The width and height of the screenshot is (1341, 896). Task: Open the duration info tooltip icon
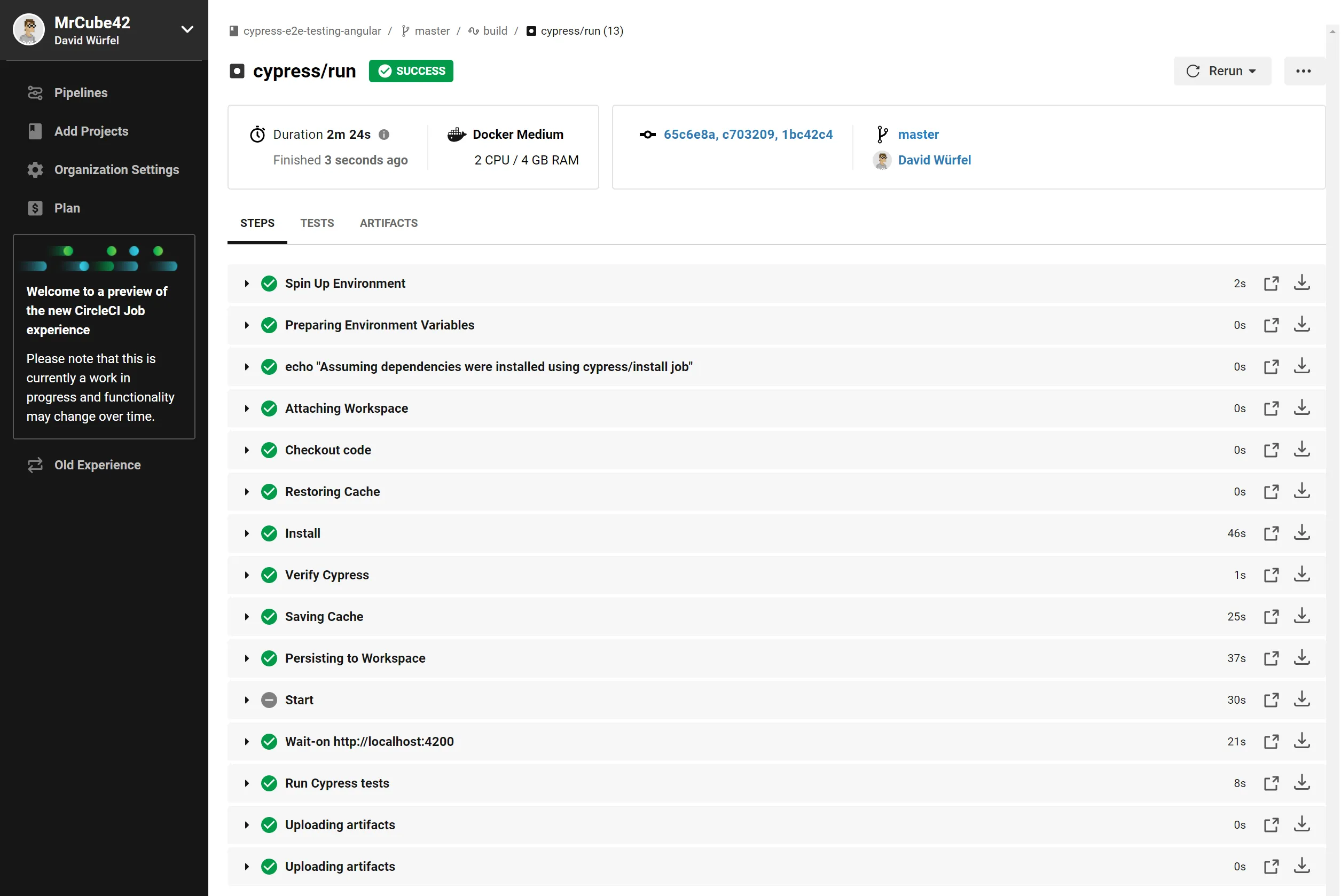point(384,134)
